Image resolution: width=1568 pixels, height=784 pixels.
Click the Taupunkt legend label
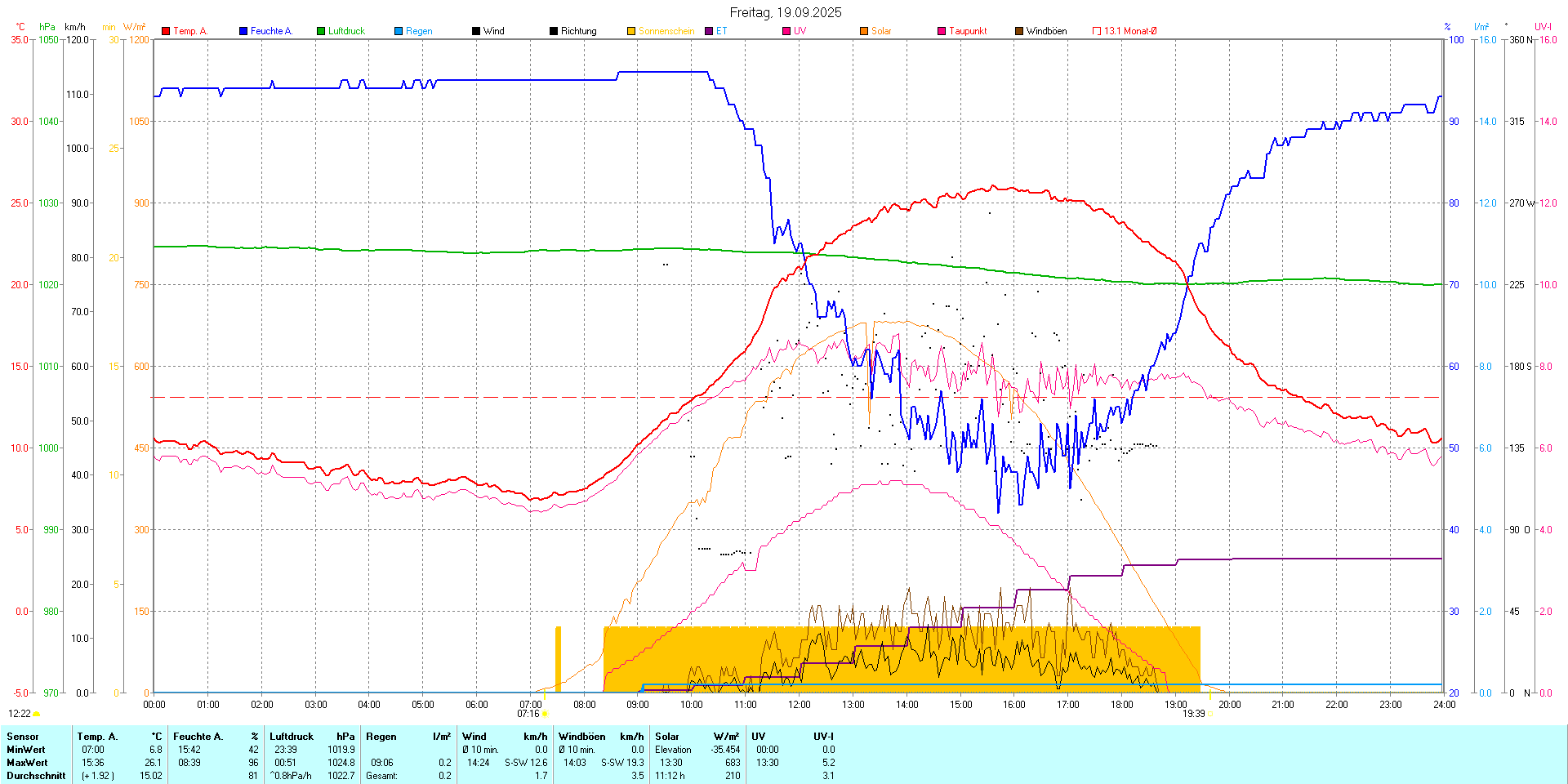point(968,31)
